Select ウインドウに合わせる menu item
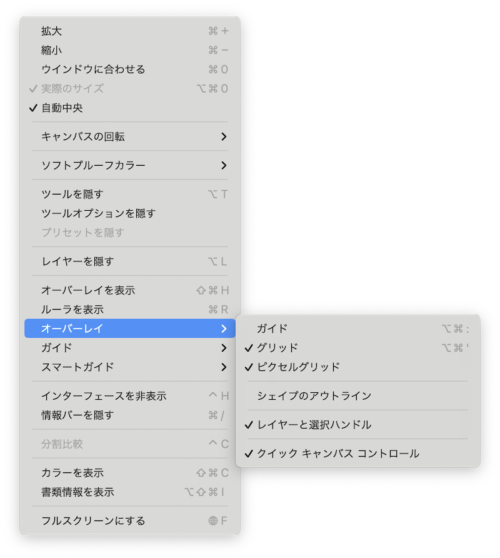This screenshot has width=500, height=558. [x=130, y=69]
